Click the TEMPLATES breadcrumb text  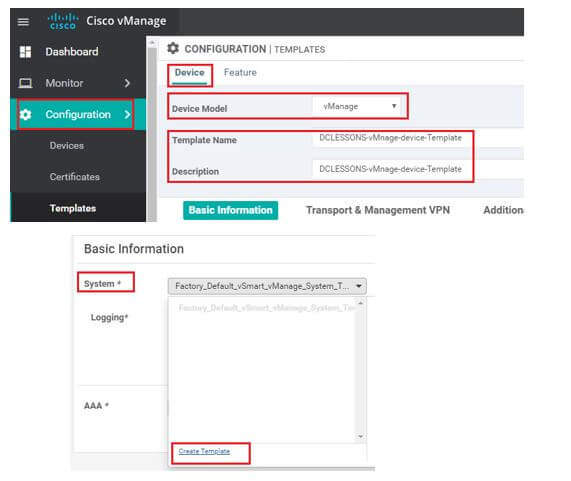[300, 50]
